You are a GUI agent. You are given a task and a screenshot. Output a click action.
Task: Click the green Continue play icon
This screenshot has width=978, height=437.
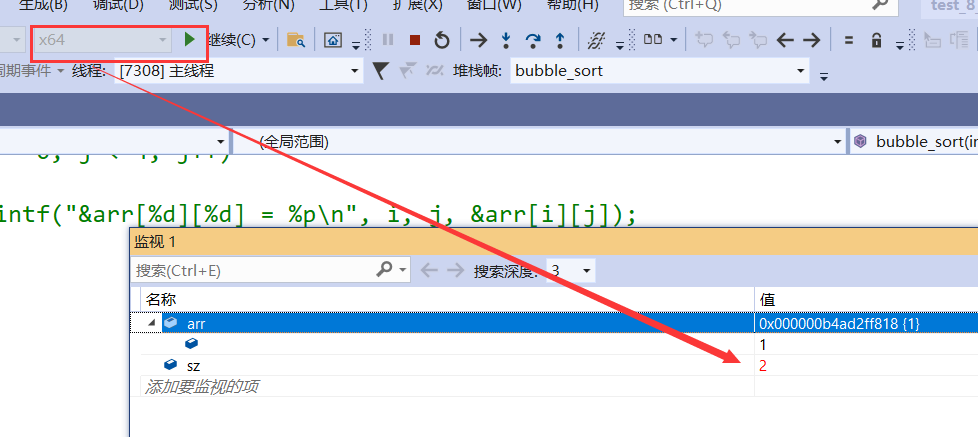190,40
